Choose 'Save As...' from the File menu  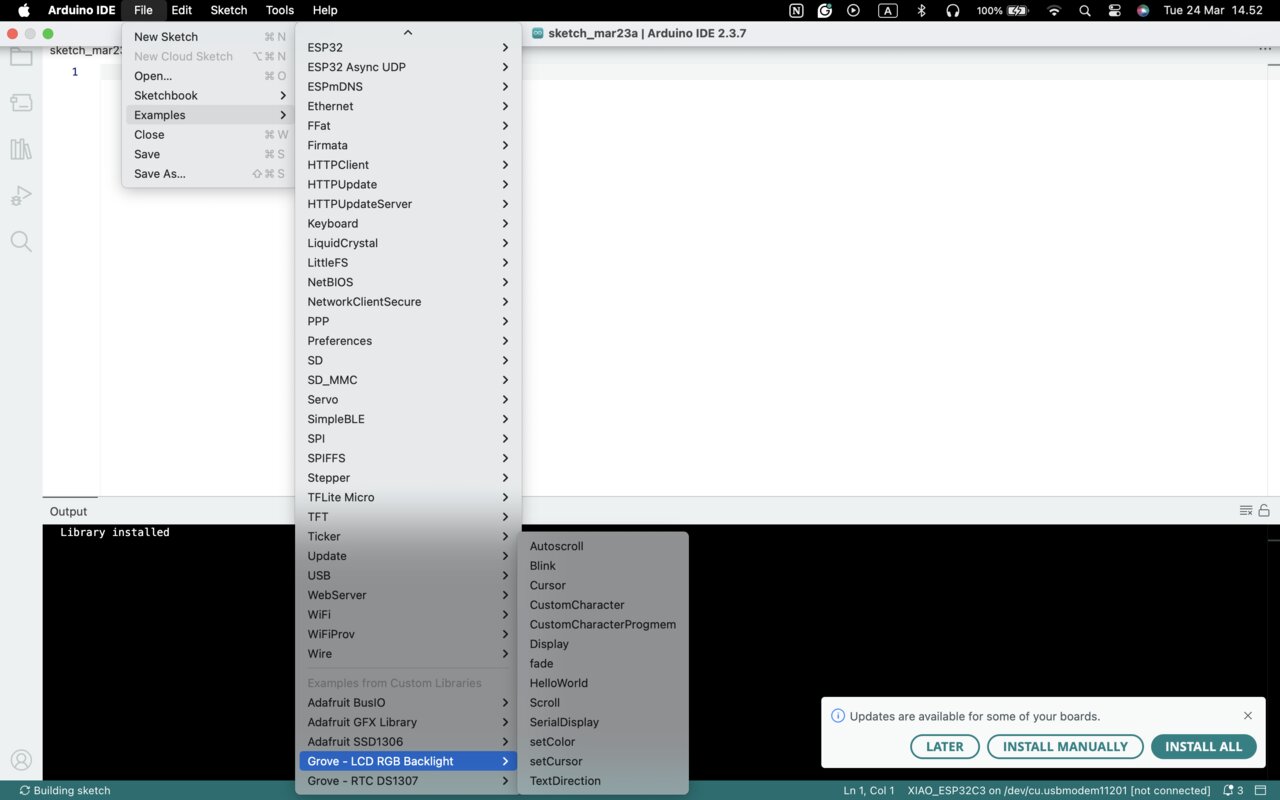click(x=209, y=174)
